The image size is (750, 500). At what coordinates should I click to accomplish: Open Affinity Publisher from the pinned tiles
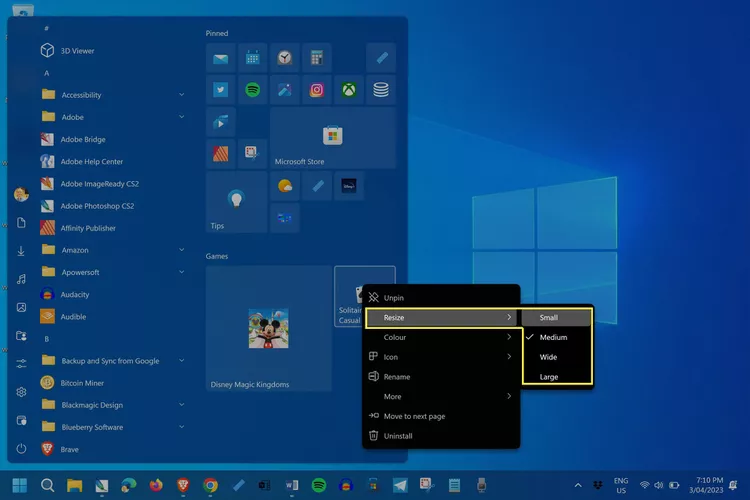[x=221, y=154]
